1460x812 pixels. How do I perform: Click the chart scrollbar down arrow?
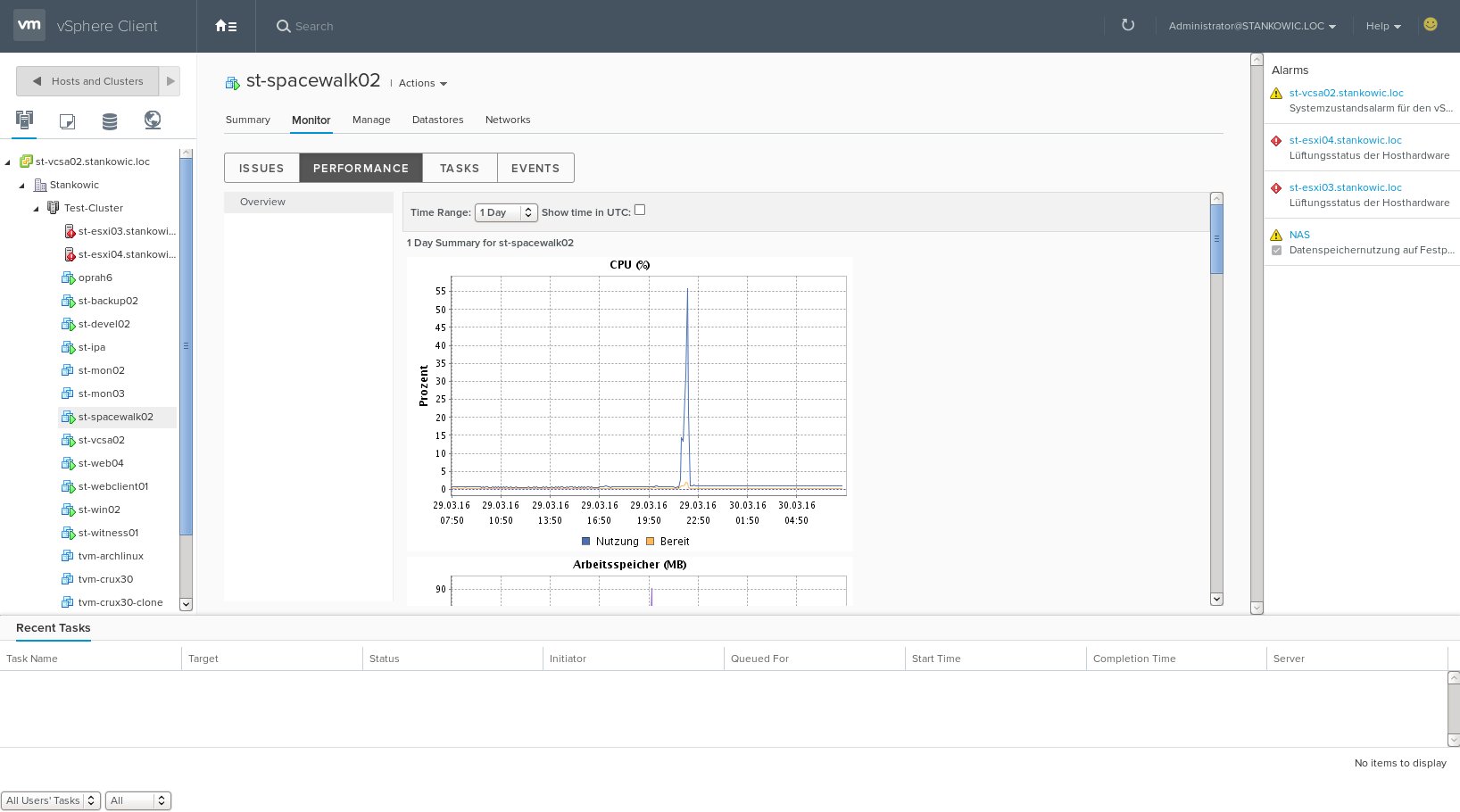pos(1216,599)
